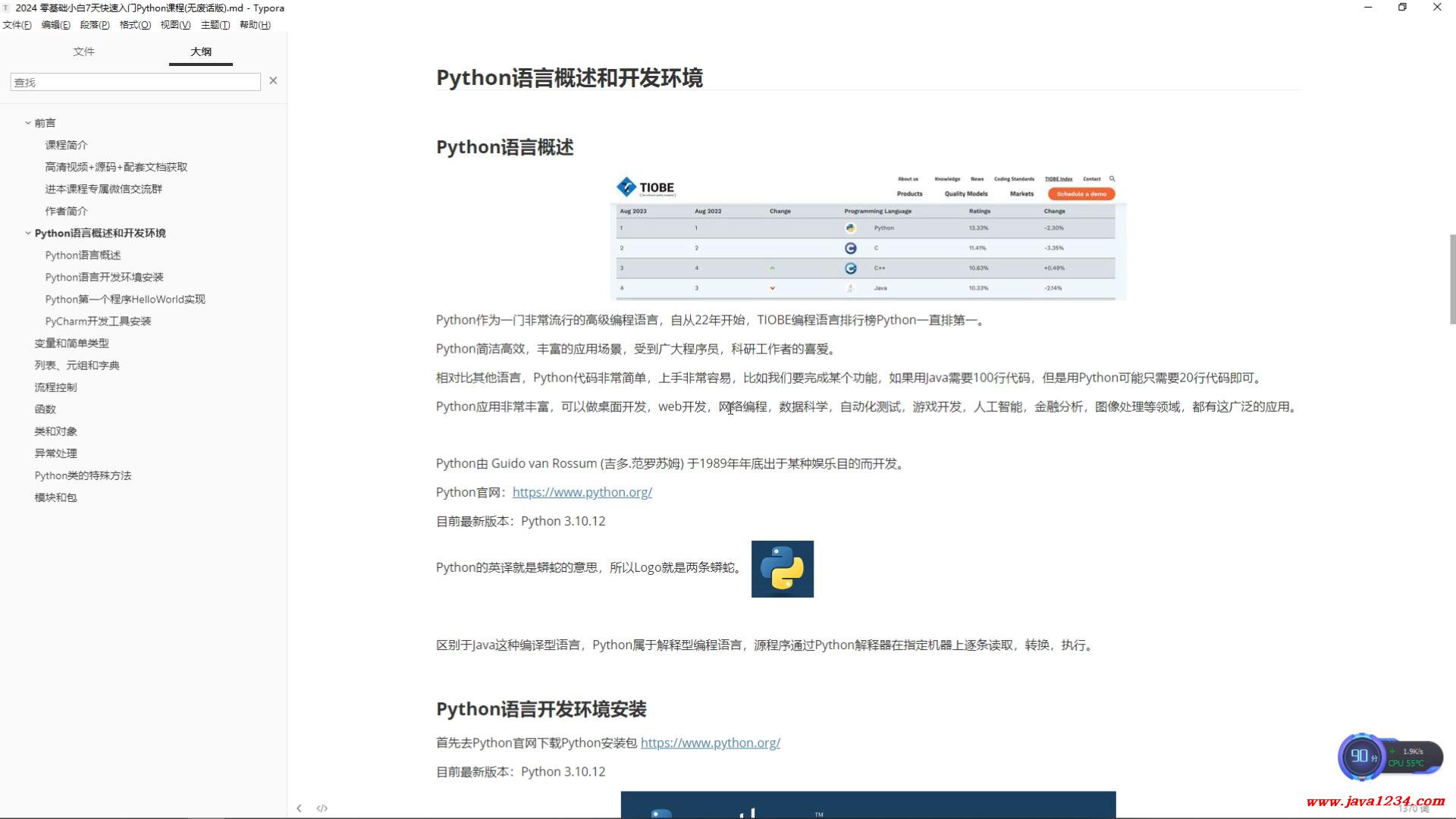Open the CPU monitor floating widget

click(1390, 757)
